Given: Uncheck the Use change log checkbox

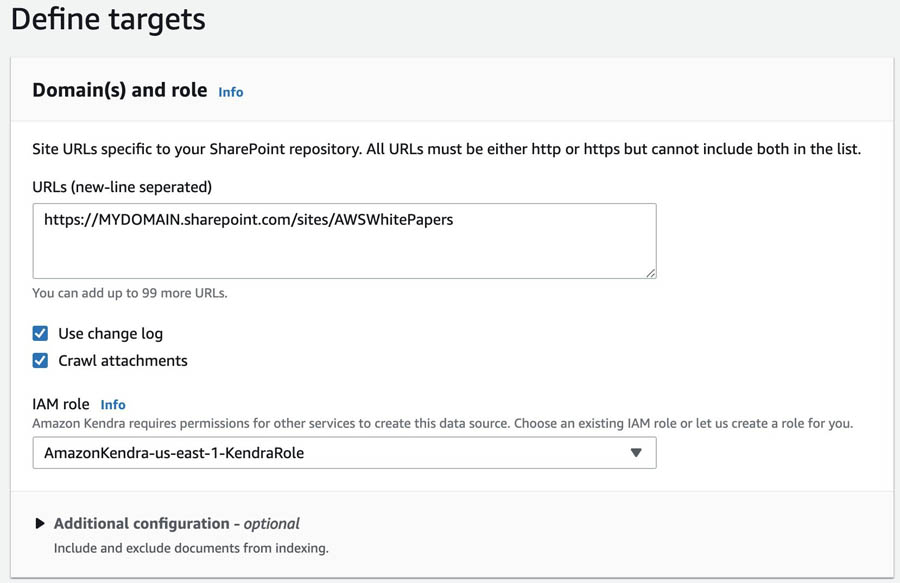Looking at the screenshot, I should (40, 333).
